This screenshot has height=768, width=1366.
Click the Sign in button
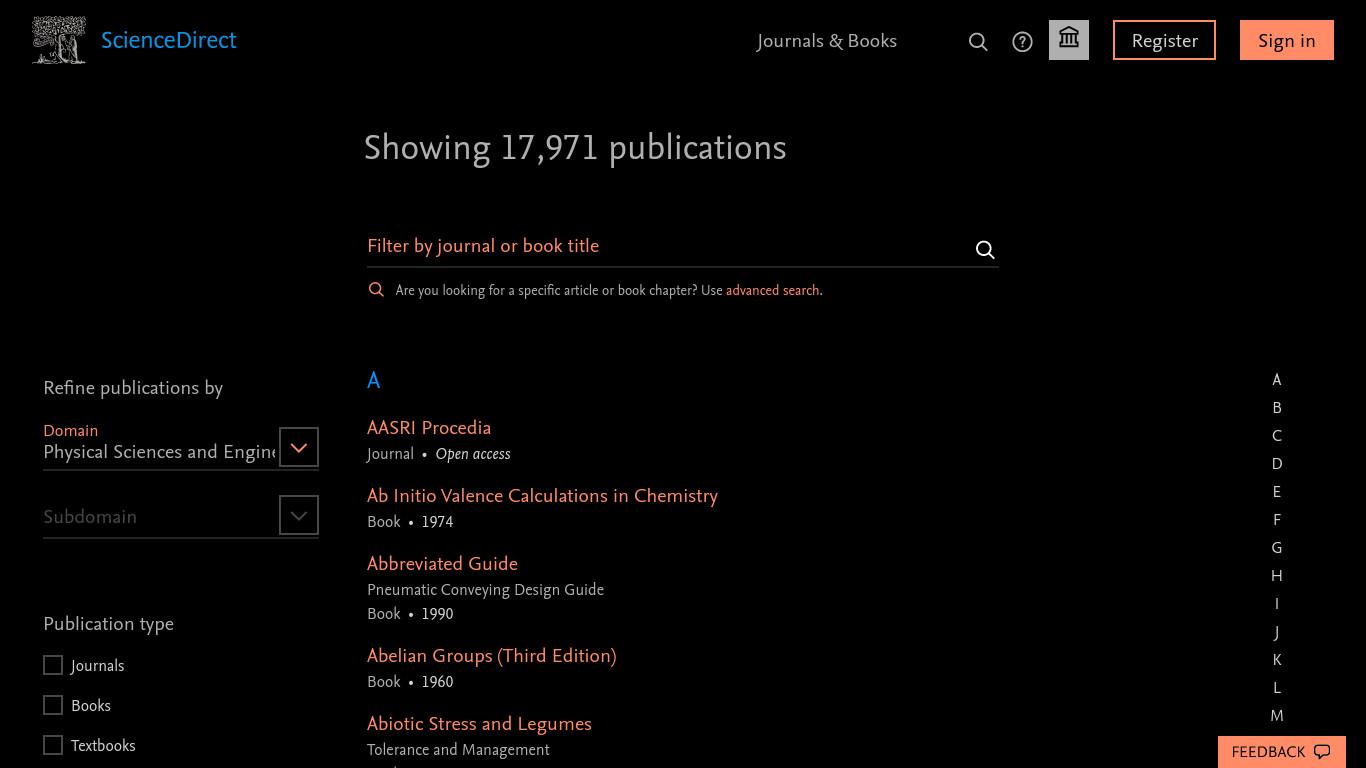pyautogui.click(x=1287, y=40)
